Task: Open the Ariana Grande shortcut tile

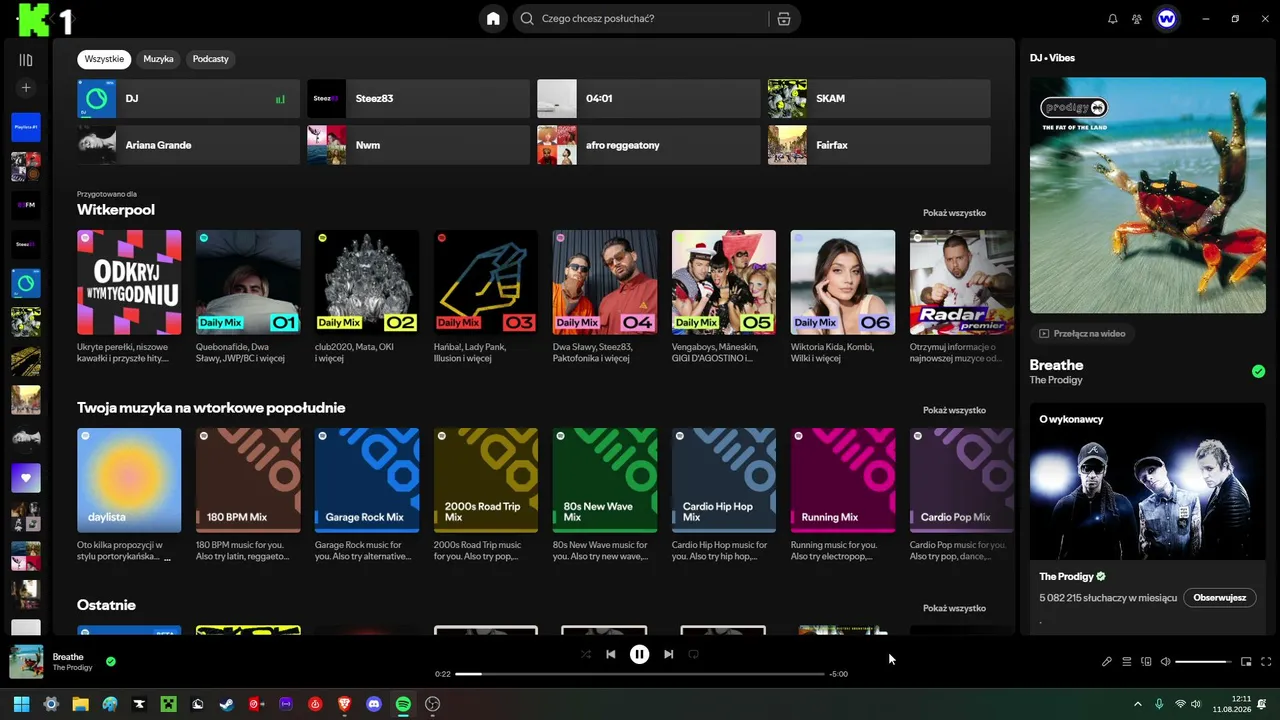Action: tap(188, 145)
